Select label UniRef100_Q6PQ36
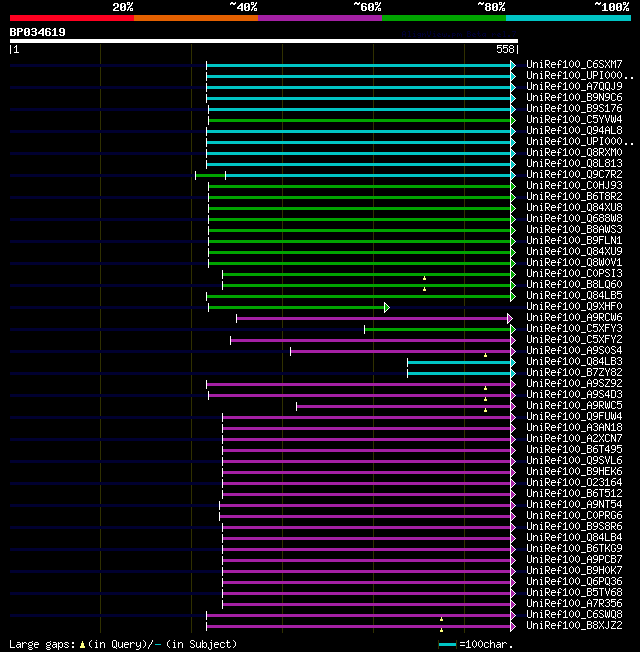The image size is (640, 652). click(574, 582)
